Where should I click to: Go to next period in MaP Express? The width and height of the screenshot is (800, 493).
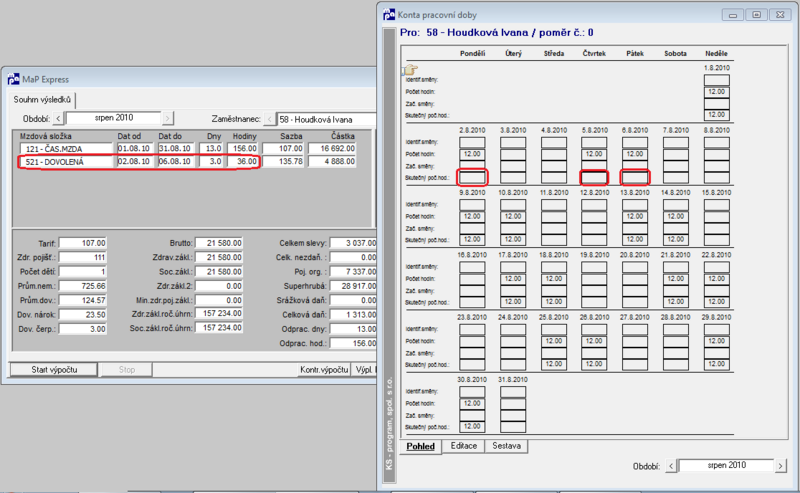click(167, 118)
